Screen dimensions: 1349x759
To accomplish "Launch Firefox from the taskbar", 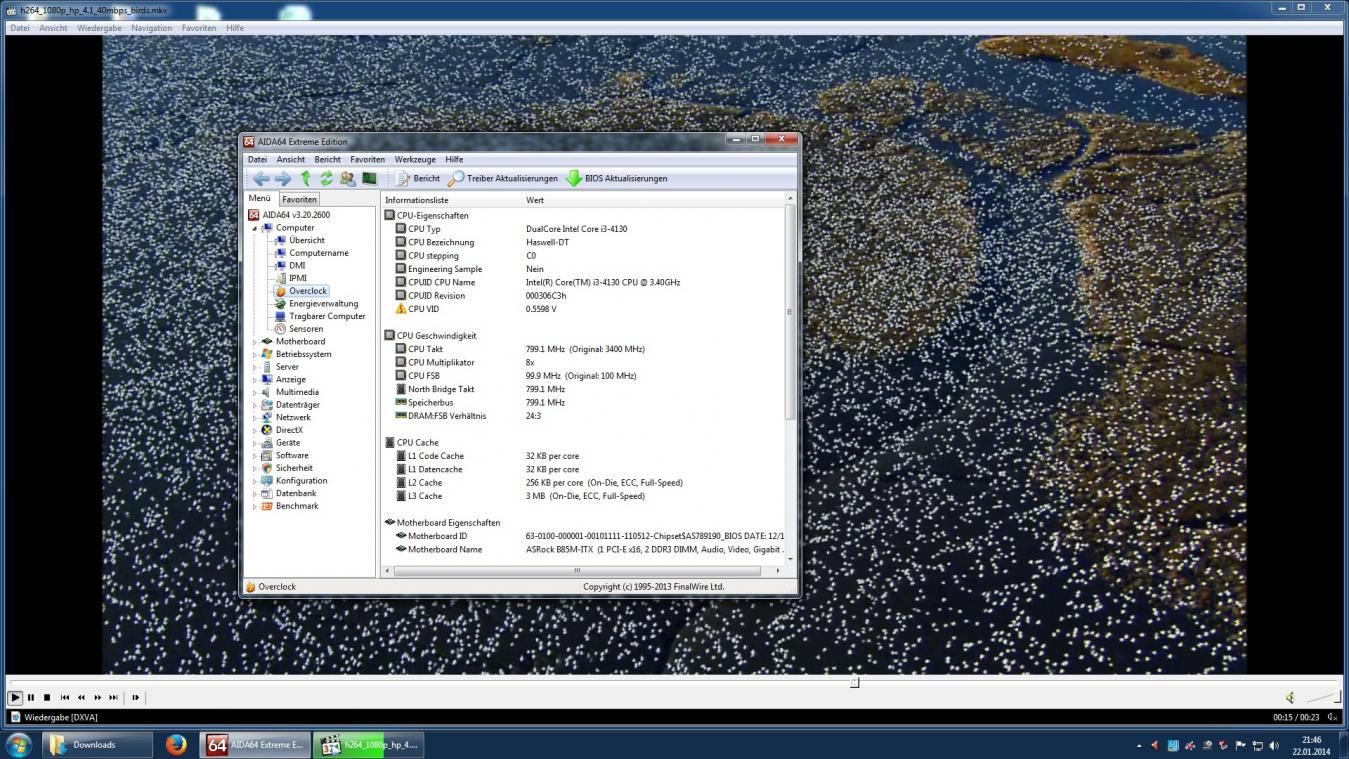I will click(176, 744).
